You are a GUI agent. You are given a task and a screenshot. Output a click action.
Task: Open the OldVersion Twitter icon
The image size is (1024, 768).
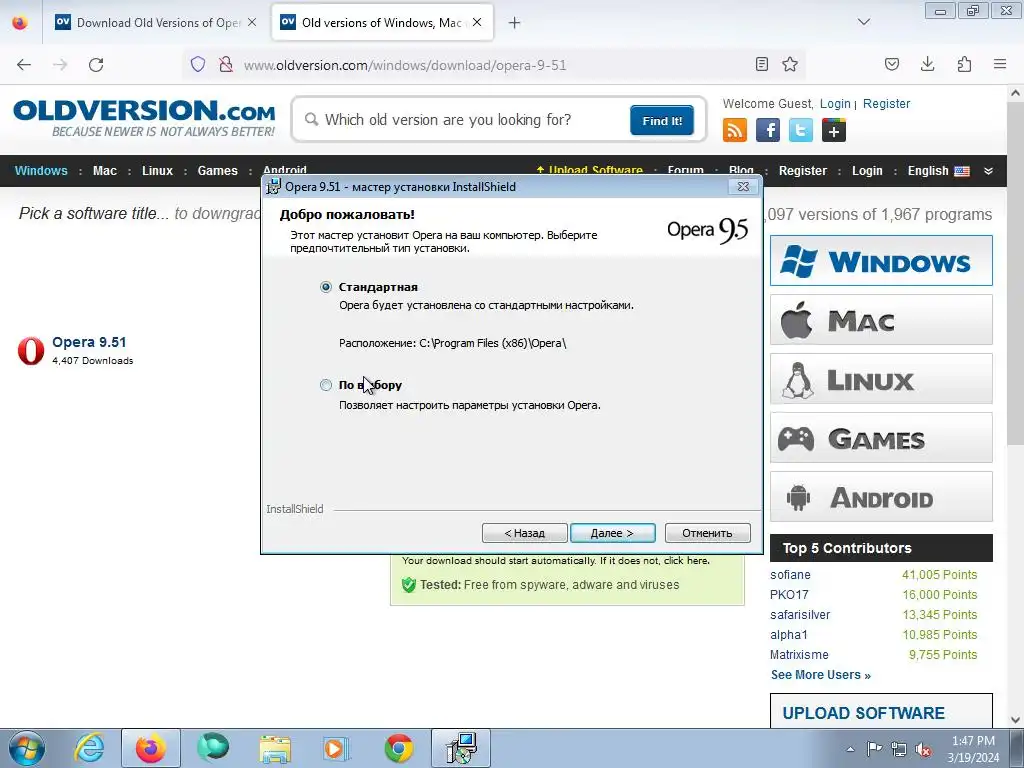pos(801,130)
